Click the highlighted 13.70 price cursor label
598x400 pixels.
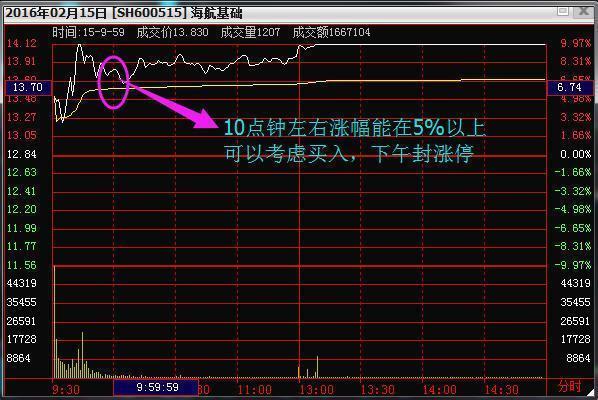[x=28, y=87]
